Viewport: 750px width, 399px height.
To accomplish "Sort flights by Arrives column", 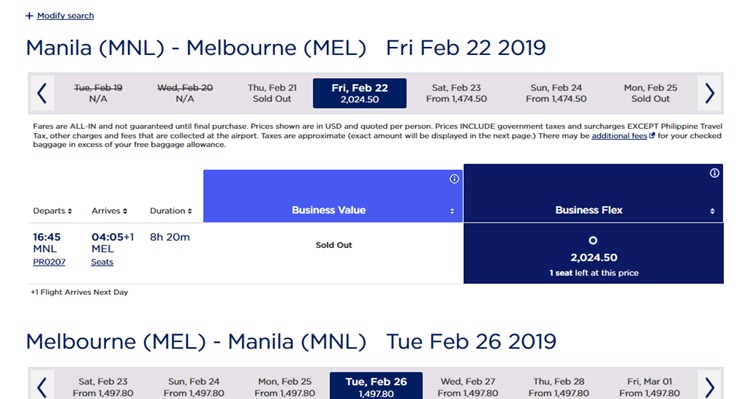I will [x=110, y=211].
